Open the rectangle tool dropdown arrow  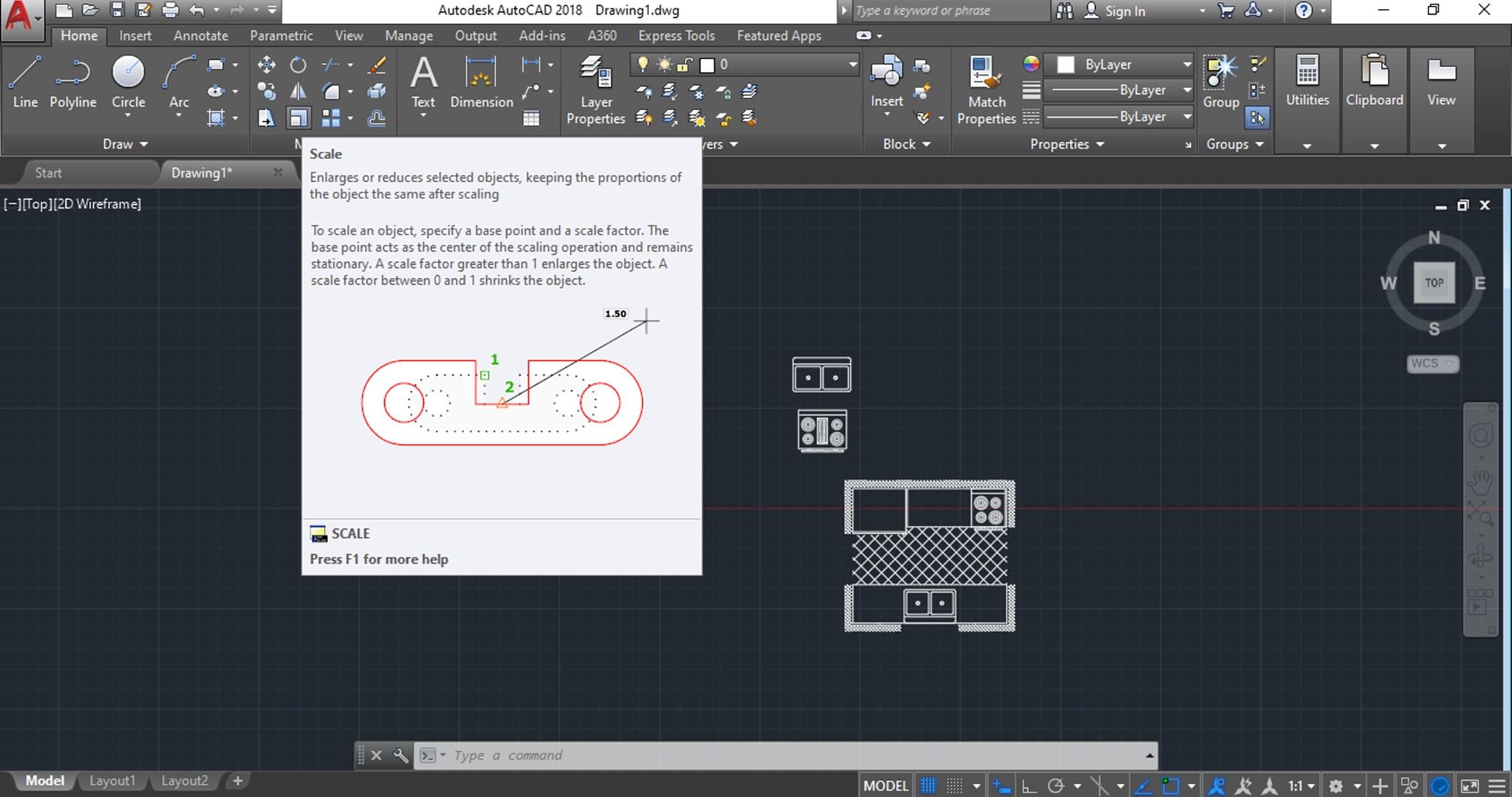pos(235,65)
